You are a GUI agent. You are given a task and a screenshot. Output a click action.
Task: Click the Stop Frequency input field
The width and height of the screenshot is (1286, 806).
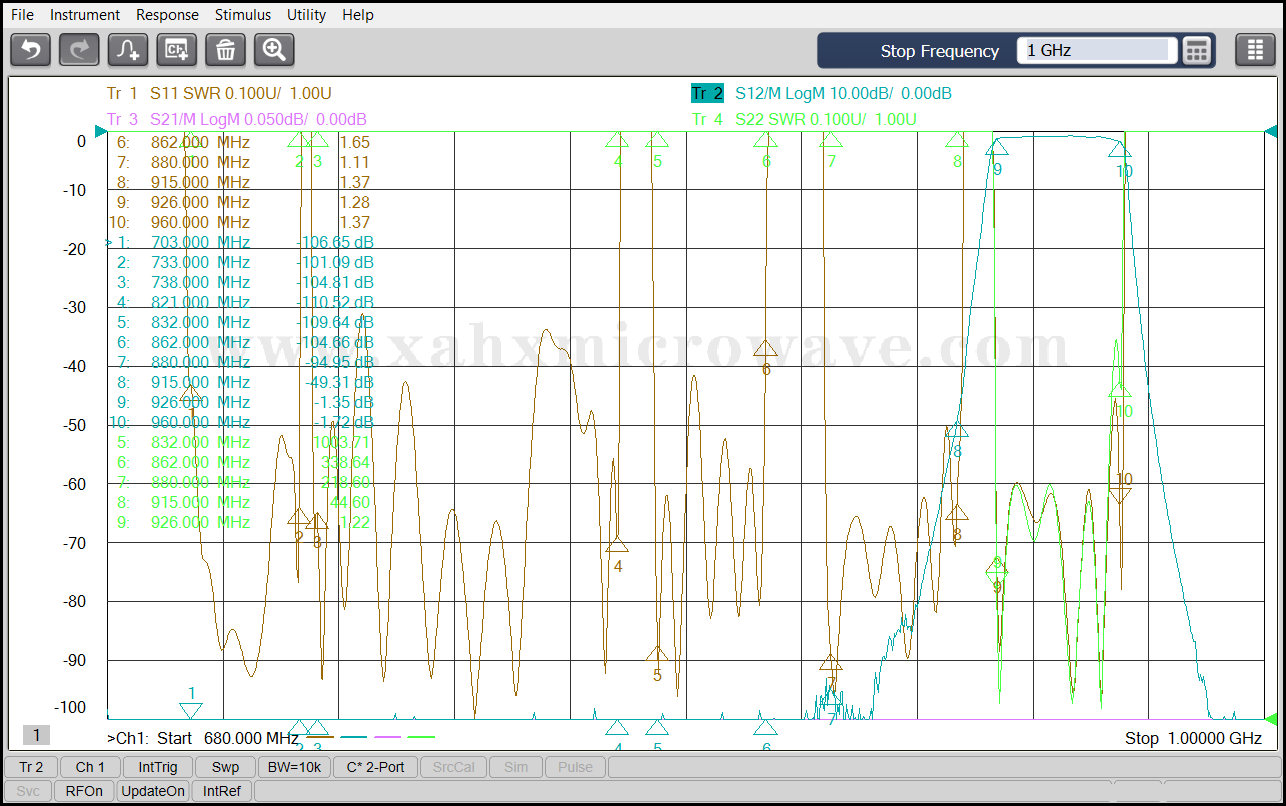[x=1097, y=50]
